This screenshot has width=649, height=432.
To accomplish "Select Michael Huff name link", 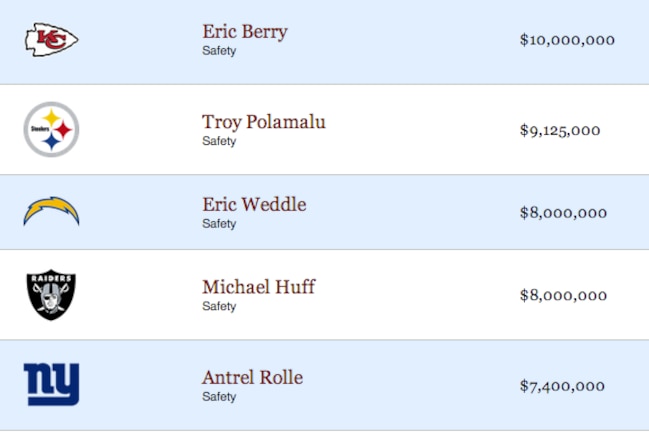I will click(x=259, y=287).
